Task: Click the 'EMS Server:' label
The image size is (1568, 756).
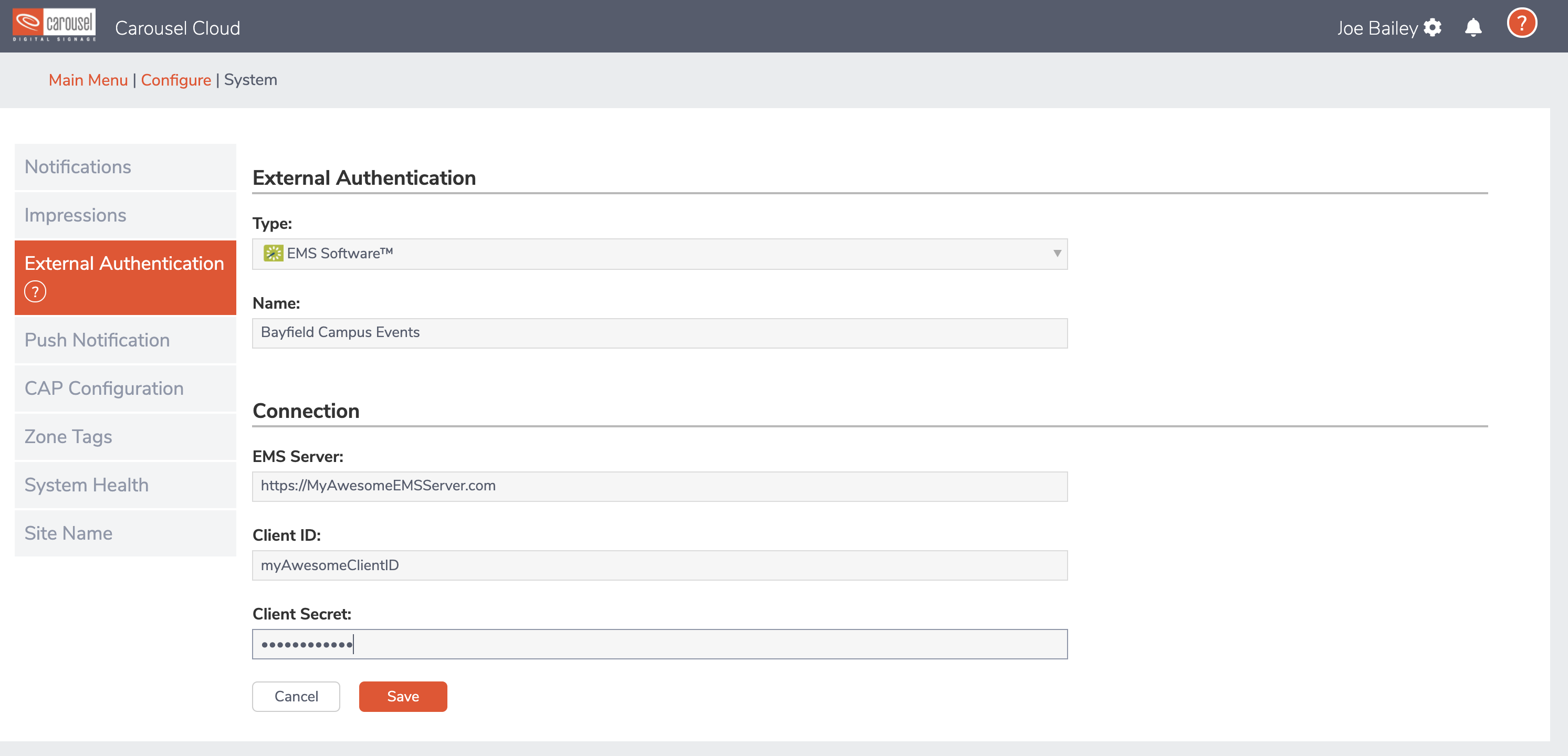Action: coord(298,457)
